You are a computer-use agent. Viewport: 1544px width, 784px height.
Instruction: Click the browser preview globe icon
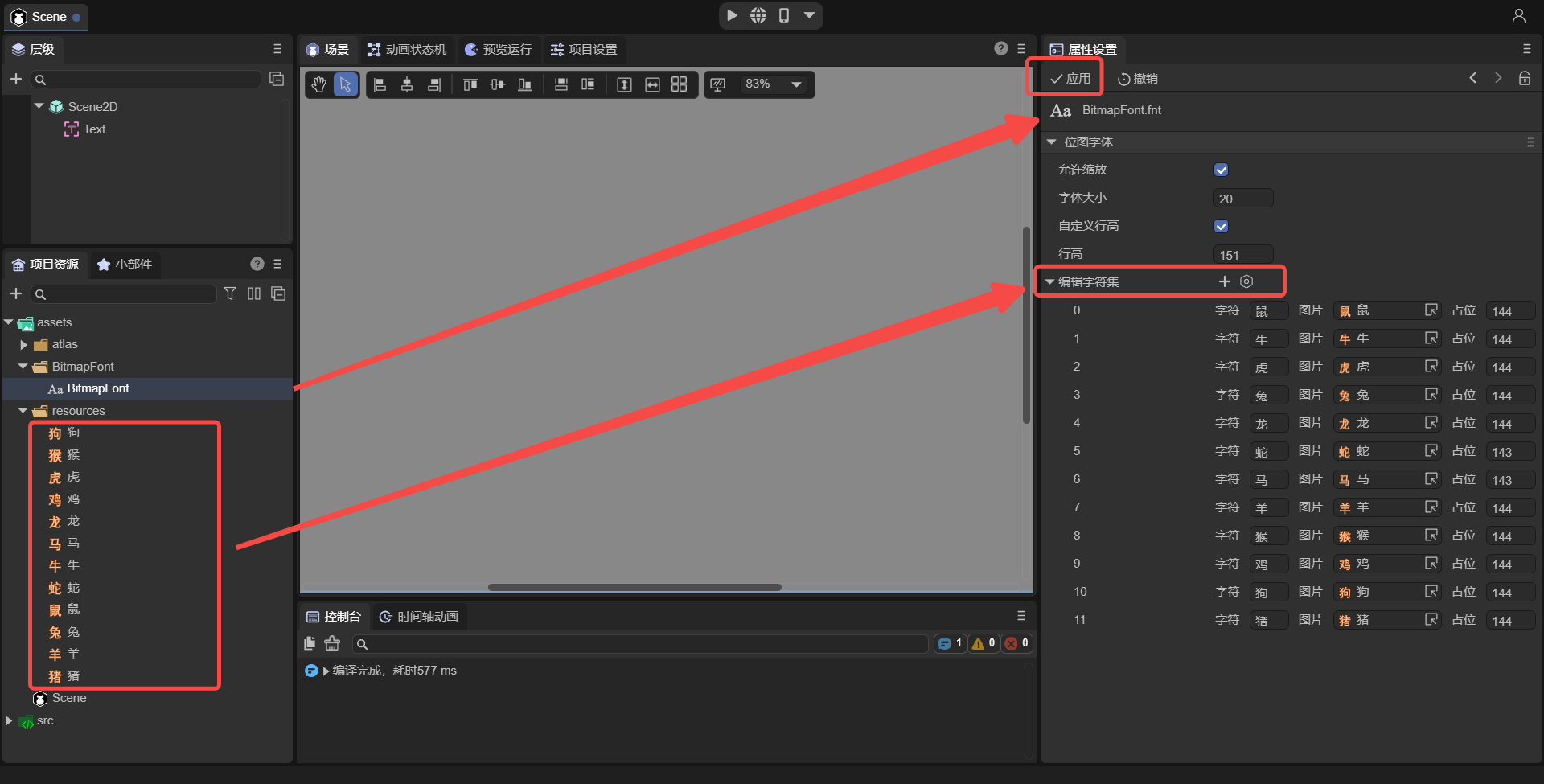[758, 15]
